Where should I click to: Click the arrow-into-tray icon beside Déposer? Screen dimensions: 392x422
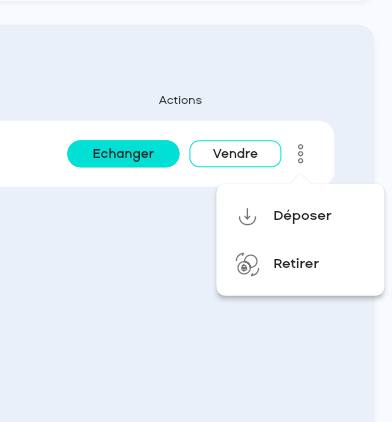(247, 216)
